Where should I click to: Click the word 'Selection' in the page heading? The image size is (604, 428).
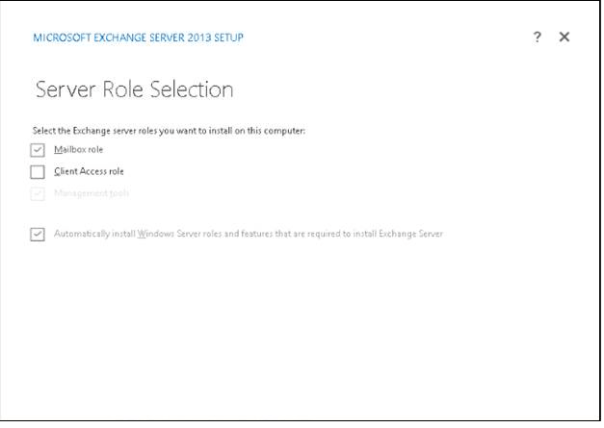pos(192,90)
